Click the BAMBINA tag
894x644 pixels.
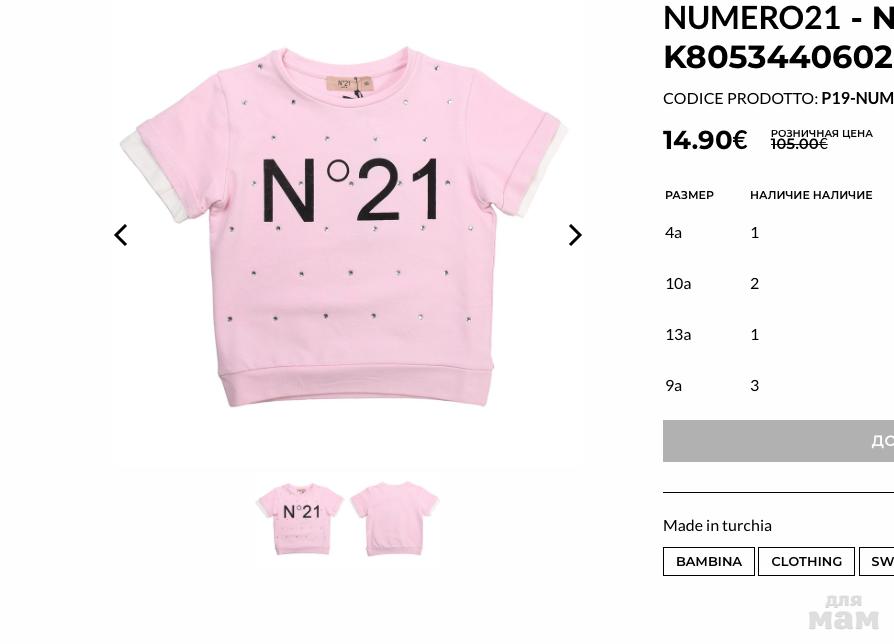click(x=708, y=561)
